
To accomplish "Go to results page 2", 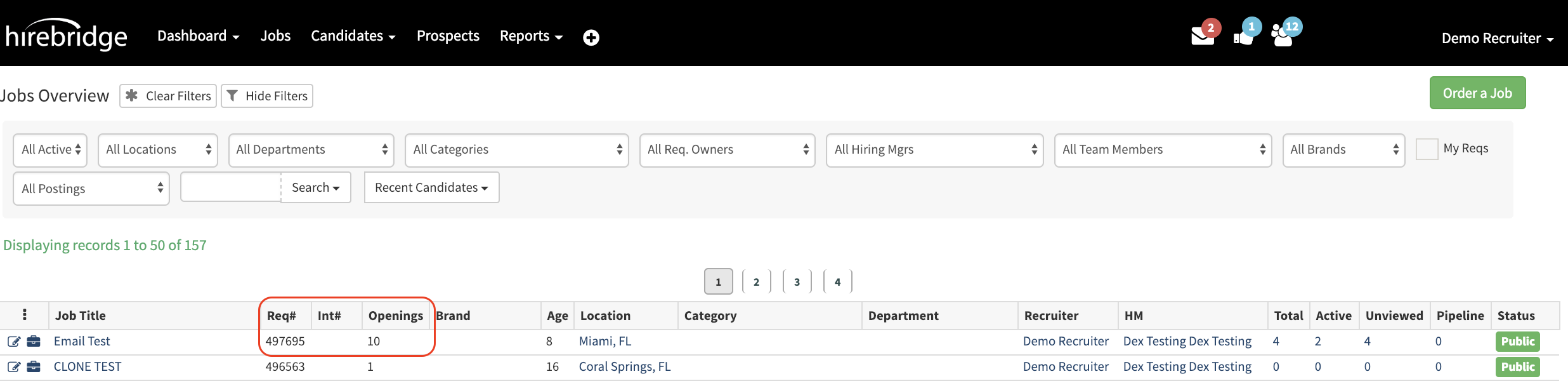I will 756,282.
